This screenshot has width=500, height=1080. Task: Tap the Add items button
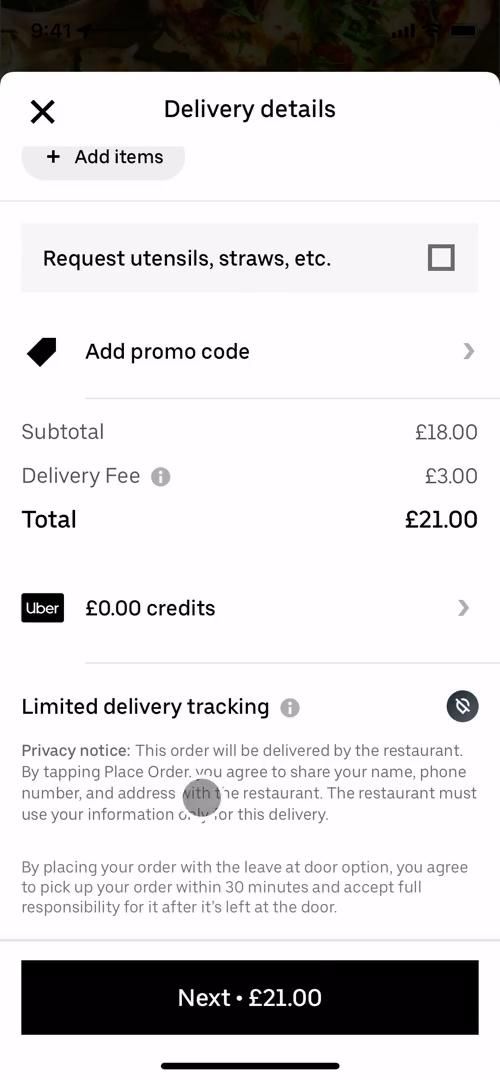103,158
